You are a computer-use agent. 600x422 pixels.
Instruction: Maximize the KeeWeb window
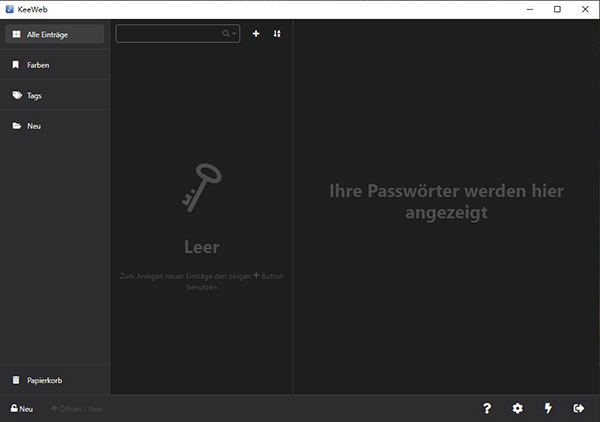[x=558, y=9]
